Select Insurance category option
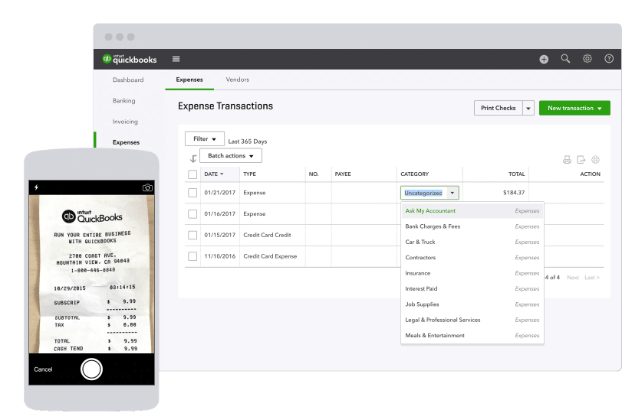The height and width of the screenshot is (416, 634). coord(472,273)
